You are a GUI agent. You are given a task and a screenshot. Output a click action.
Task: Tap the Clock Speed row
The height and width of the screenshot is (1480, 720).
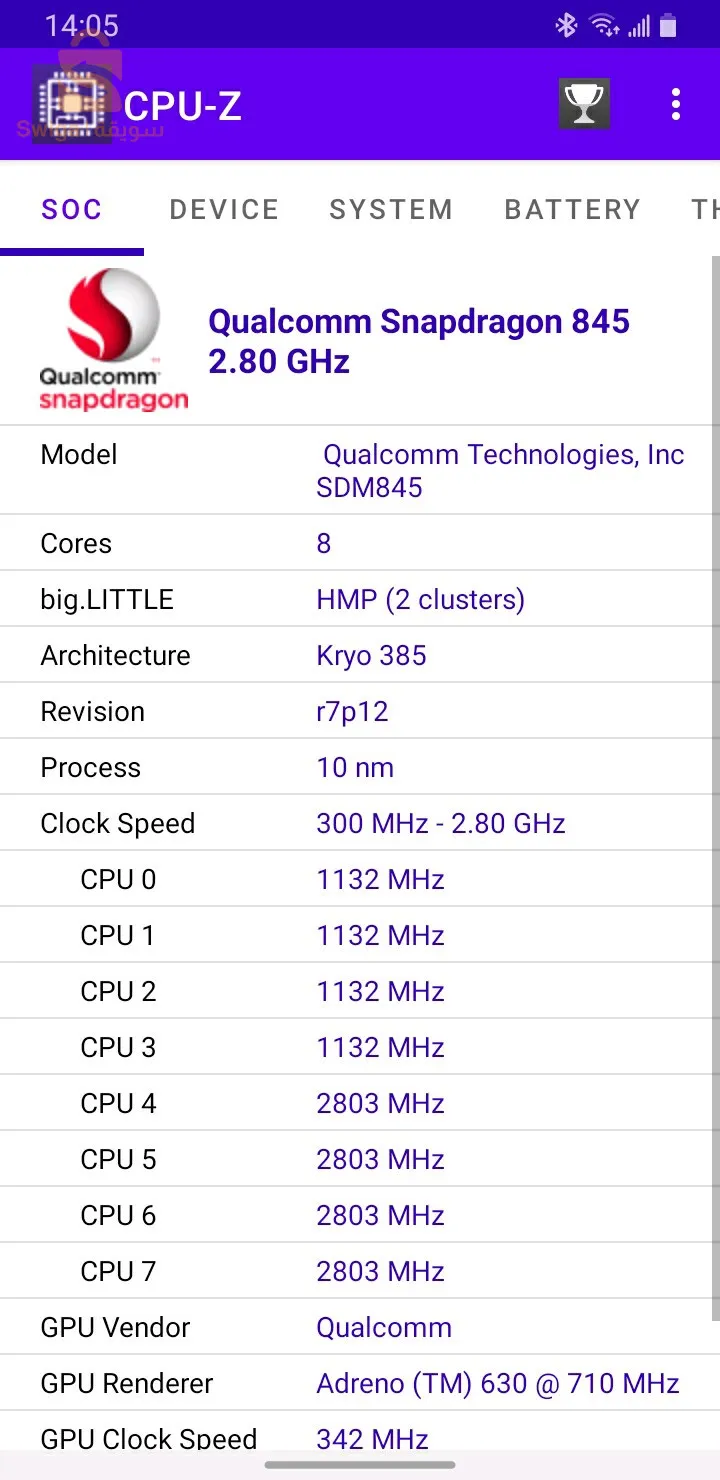click(x=360, y=823)
